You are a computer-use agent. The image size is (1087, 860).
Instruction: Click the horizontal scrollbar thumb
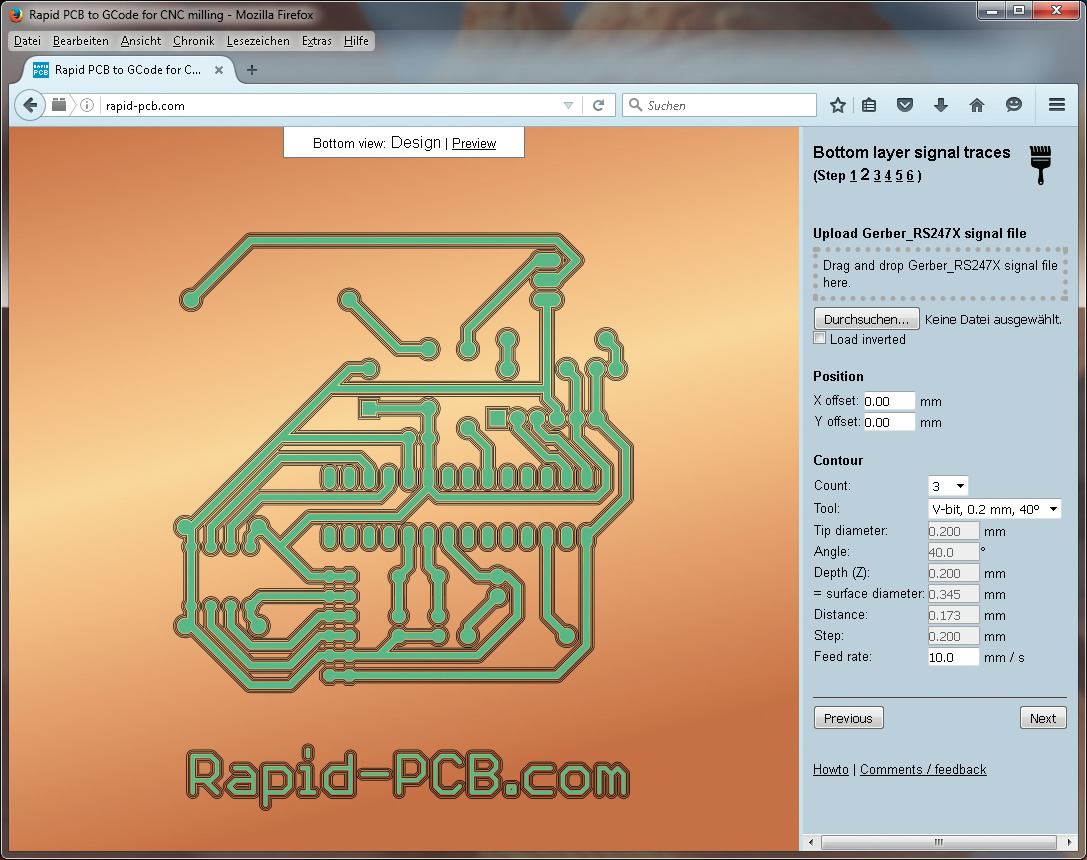click(x=939, y=842)
